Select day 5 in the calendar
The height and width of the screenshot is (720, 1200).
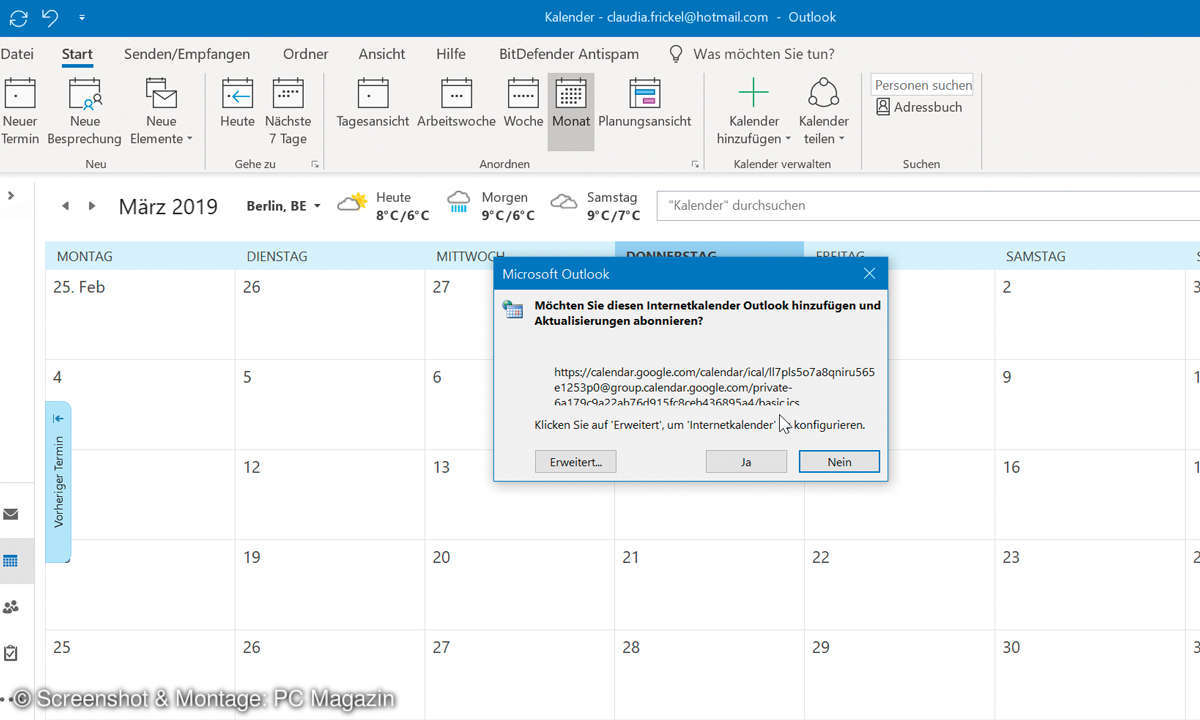(x=330, y=405)
